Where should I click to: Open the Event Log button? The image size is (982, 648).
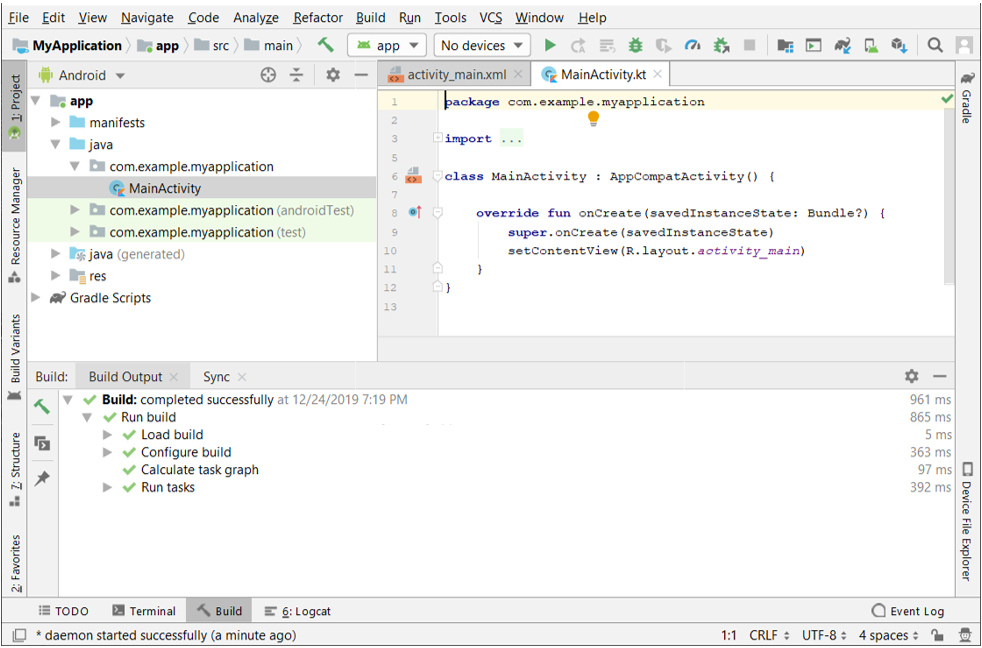pos(908,611)
